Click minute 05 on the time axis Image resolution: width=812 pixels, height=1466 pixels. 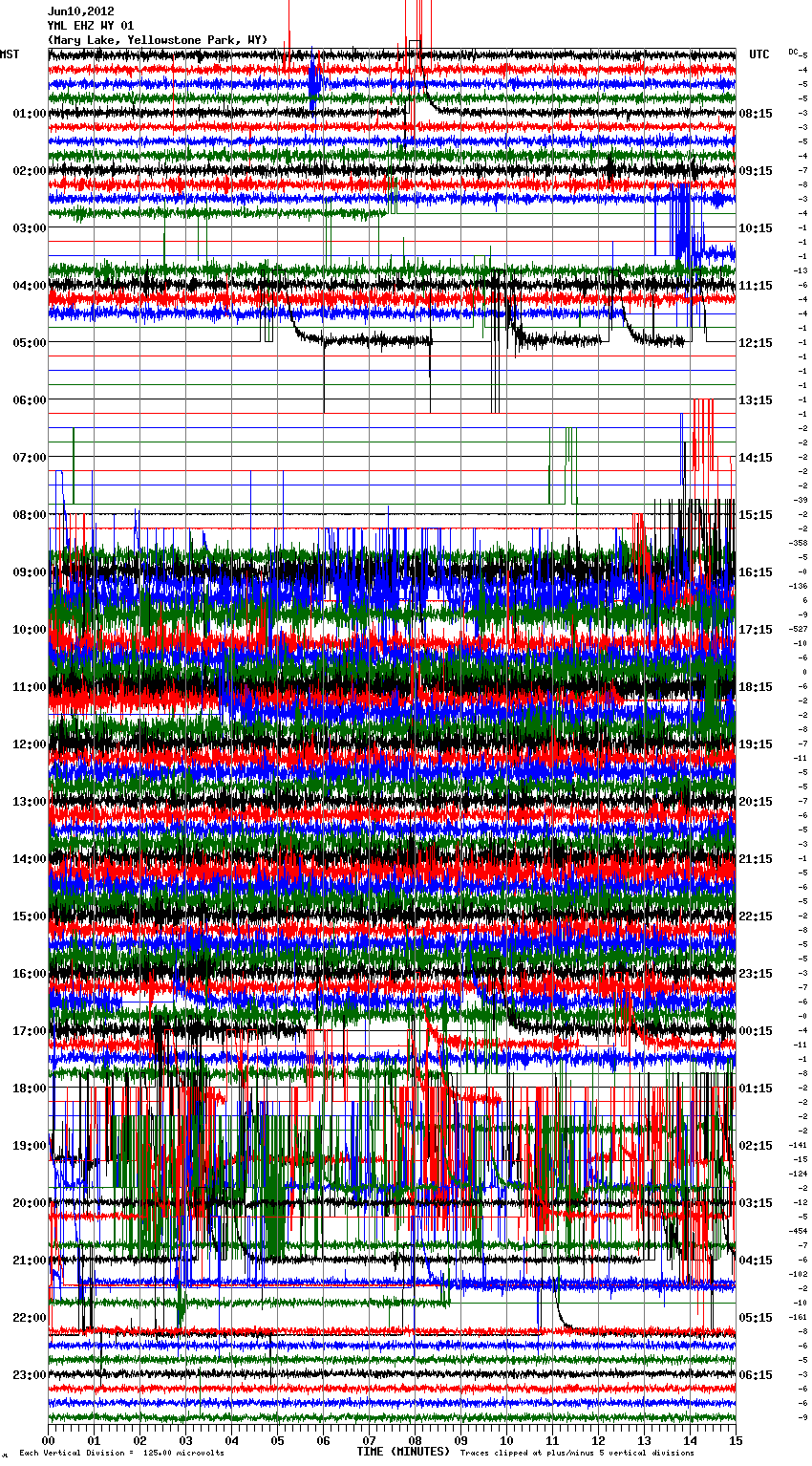point(277,1440)
